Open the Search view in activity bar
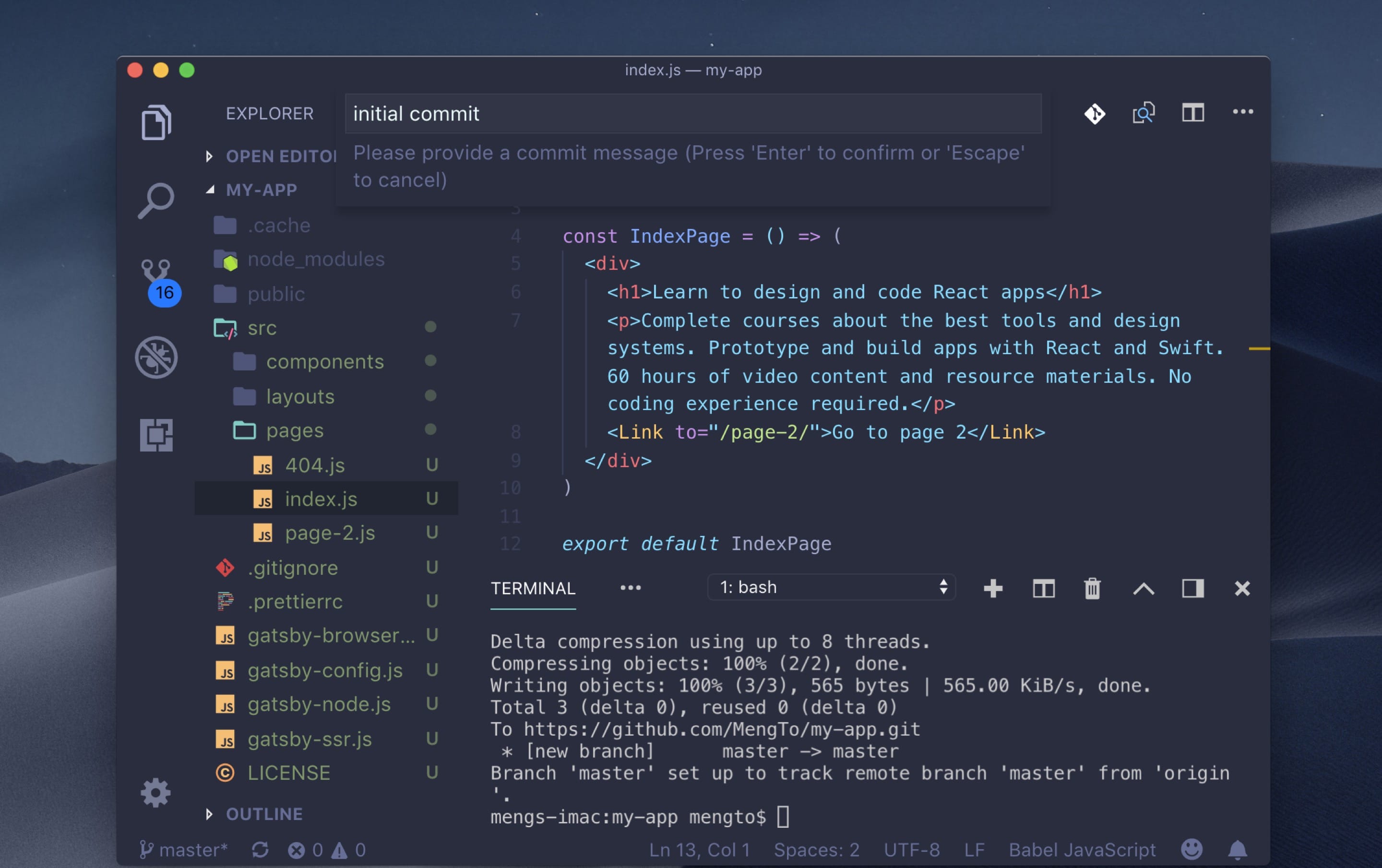Image resolution: width=1382 pixels, height=868 pixels. coord(156,200)
